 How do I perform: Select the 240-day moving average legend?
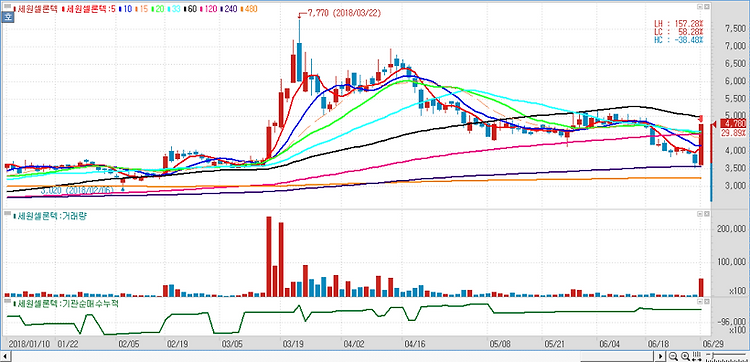[229, 9]
